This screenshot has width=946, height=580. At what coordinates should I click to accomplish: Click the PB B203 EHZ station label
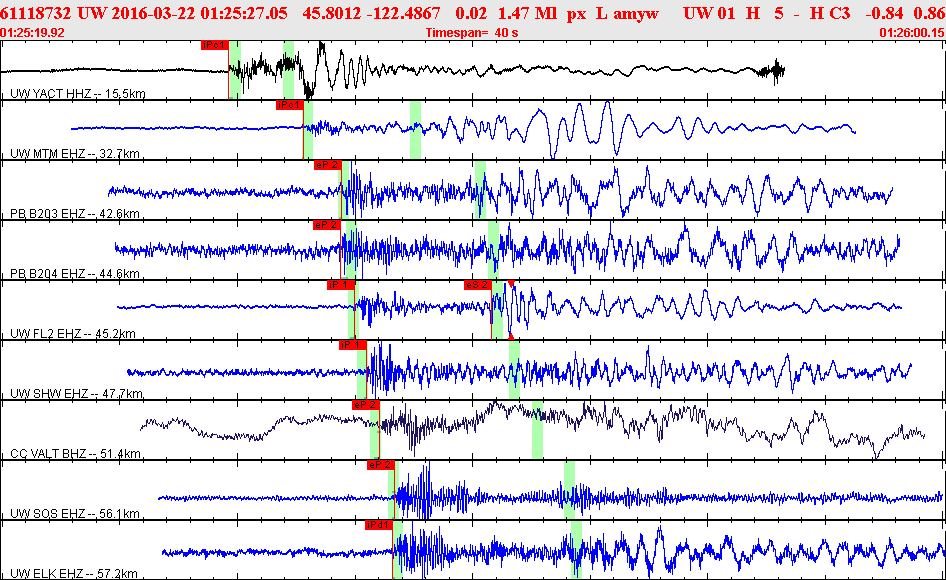click(x=75, y=214)
